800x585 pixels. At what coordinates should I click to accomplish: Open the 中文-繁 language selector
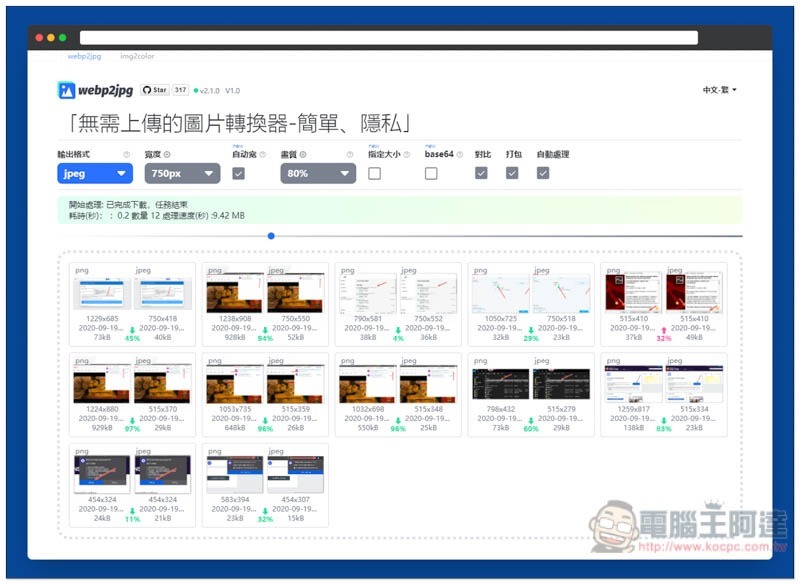pyautogui.click(x=719, y=90)
